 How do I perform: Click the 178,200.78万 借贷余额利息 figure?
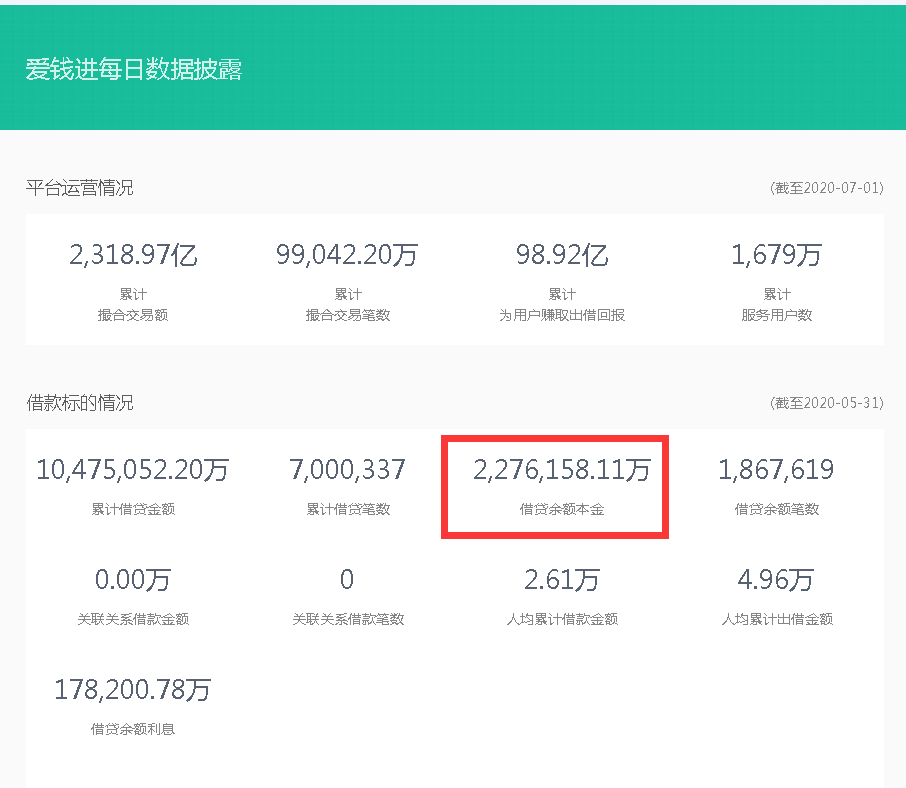[x=131, y=689]
